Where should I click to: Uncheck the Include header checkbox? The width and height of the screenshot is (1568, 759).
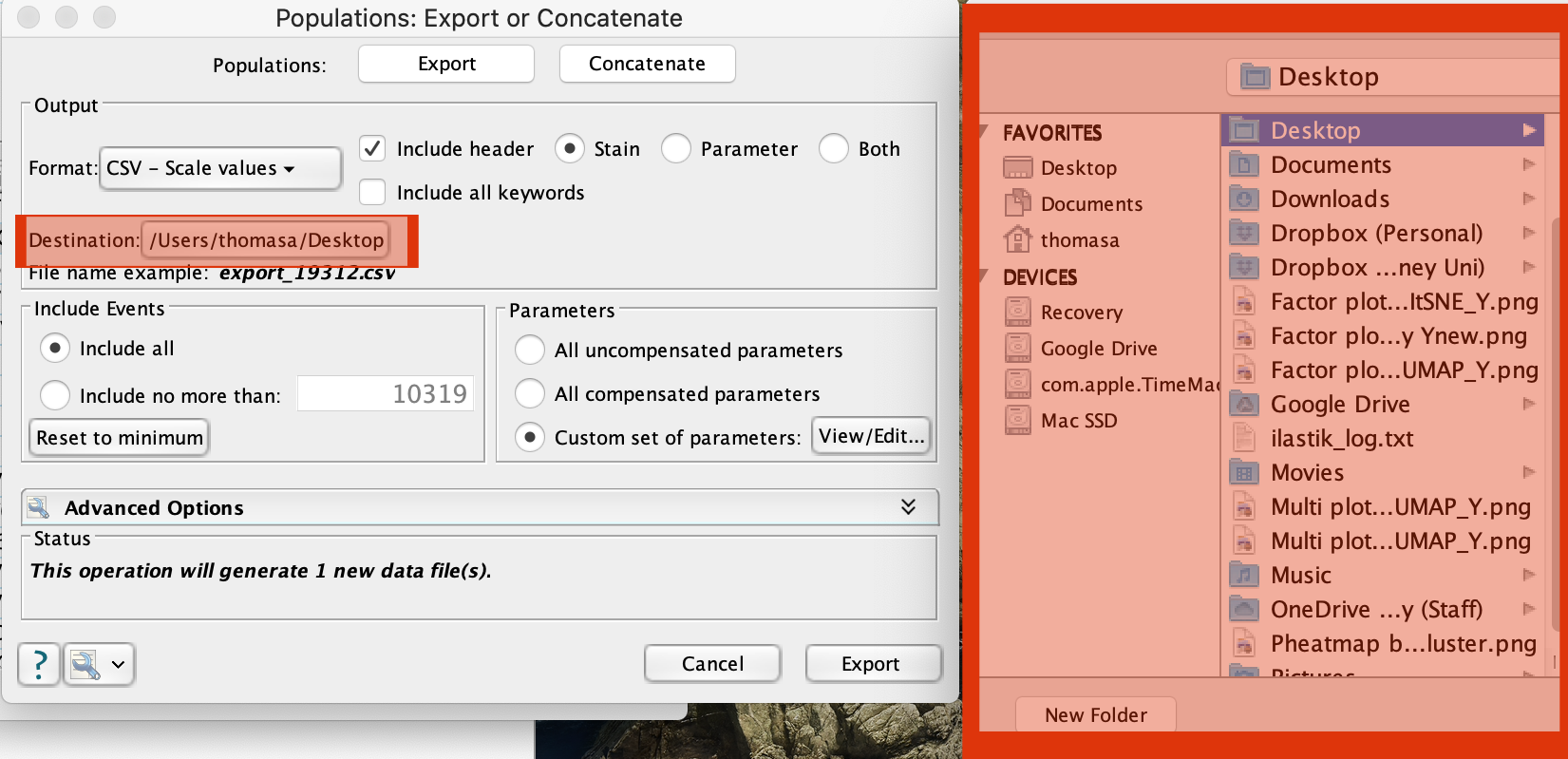point(372,149)
